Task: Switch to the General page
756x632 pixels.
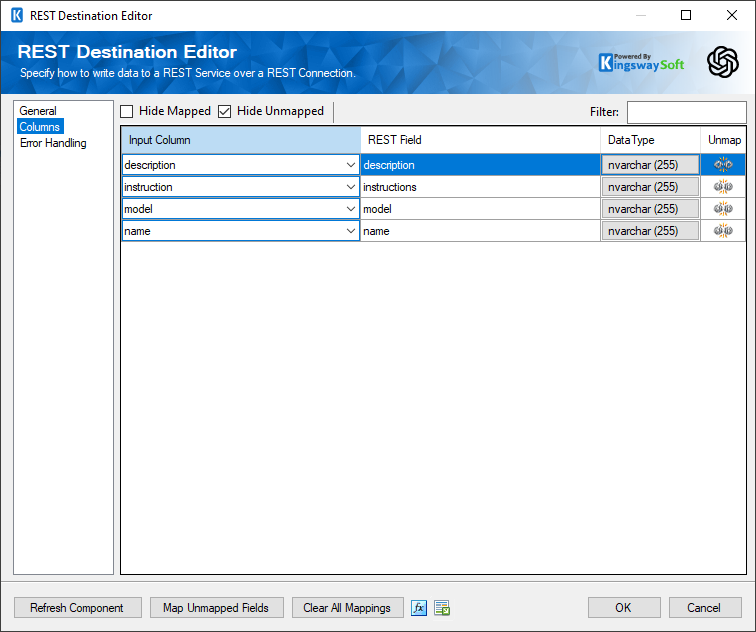Action: 38,111
